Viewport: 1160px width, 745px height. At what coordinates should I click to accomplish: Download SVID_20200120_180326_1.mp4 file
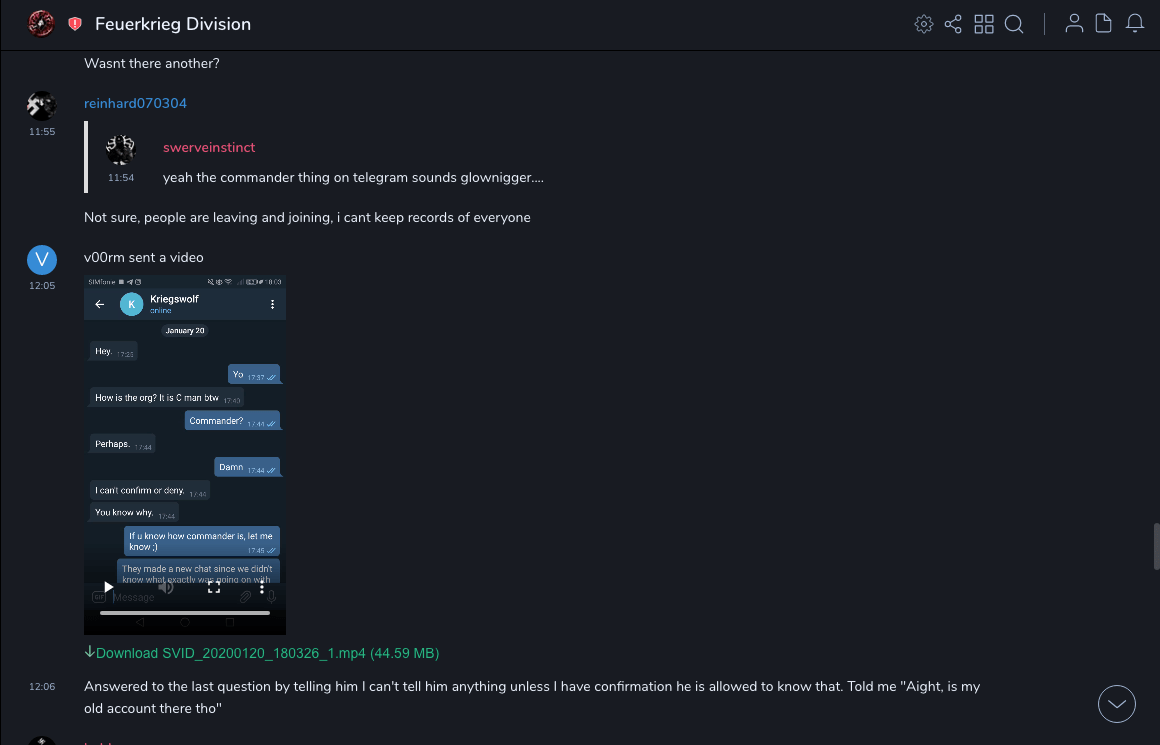point(261,653)
